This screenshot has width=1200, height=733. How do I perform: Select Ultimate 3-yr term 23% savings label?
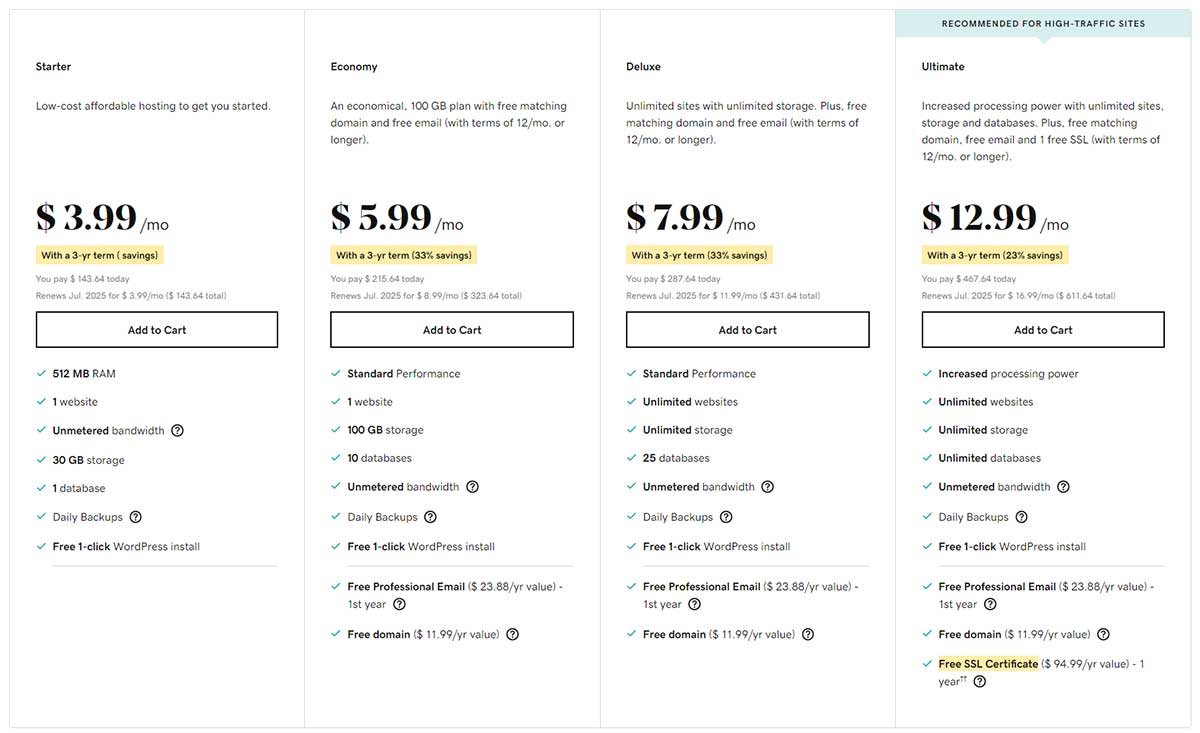point(995,255)
